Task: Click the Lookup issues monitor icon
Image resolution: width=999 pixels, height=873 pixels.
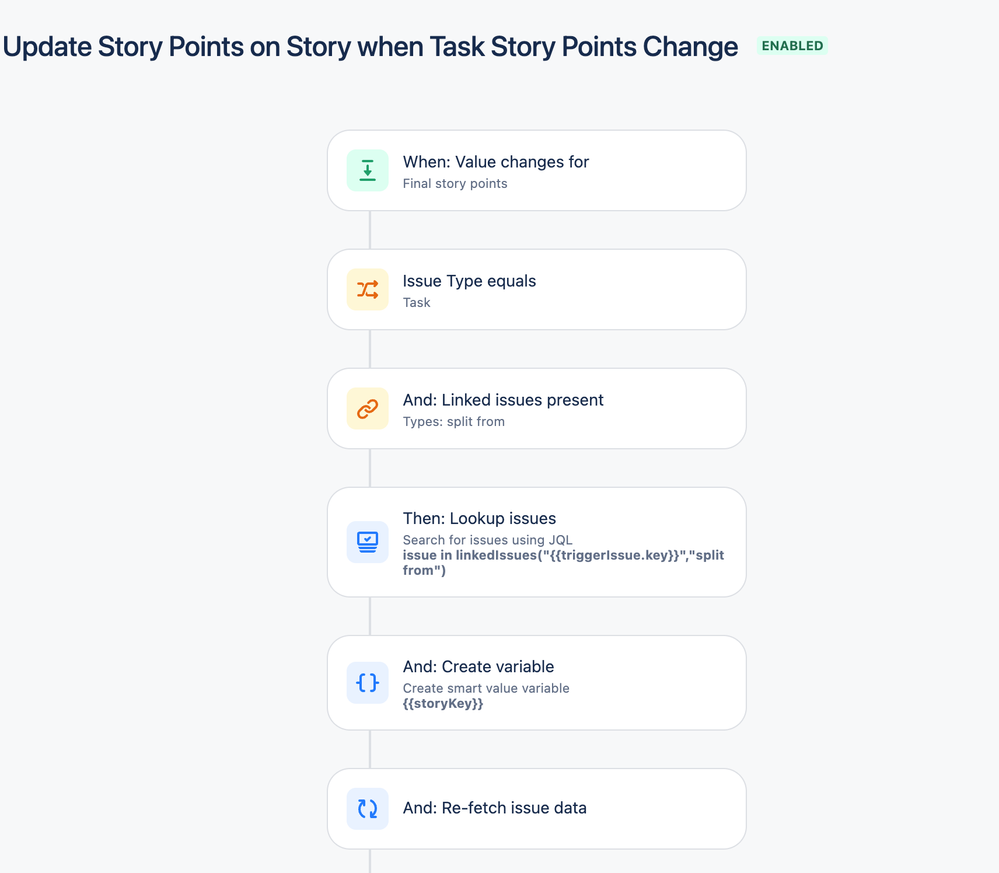Action: 368,542
